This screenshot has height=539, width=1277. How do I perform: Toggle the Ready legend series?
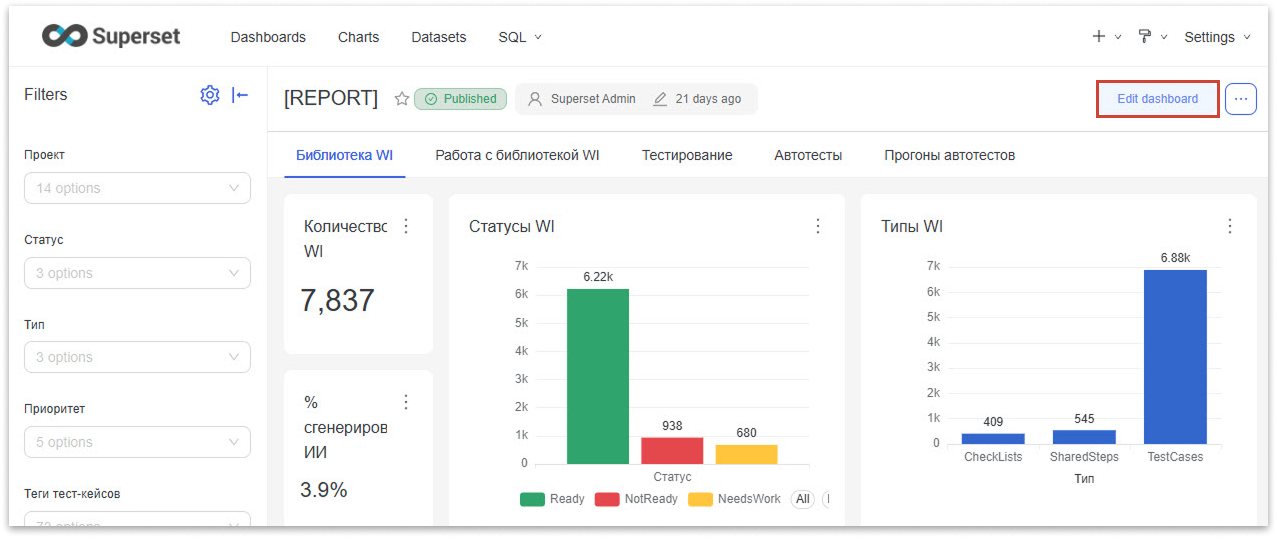click(x=552, y=499)
